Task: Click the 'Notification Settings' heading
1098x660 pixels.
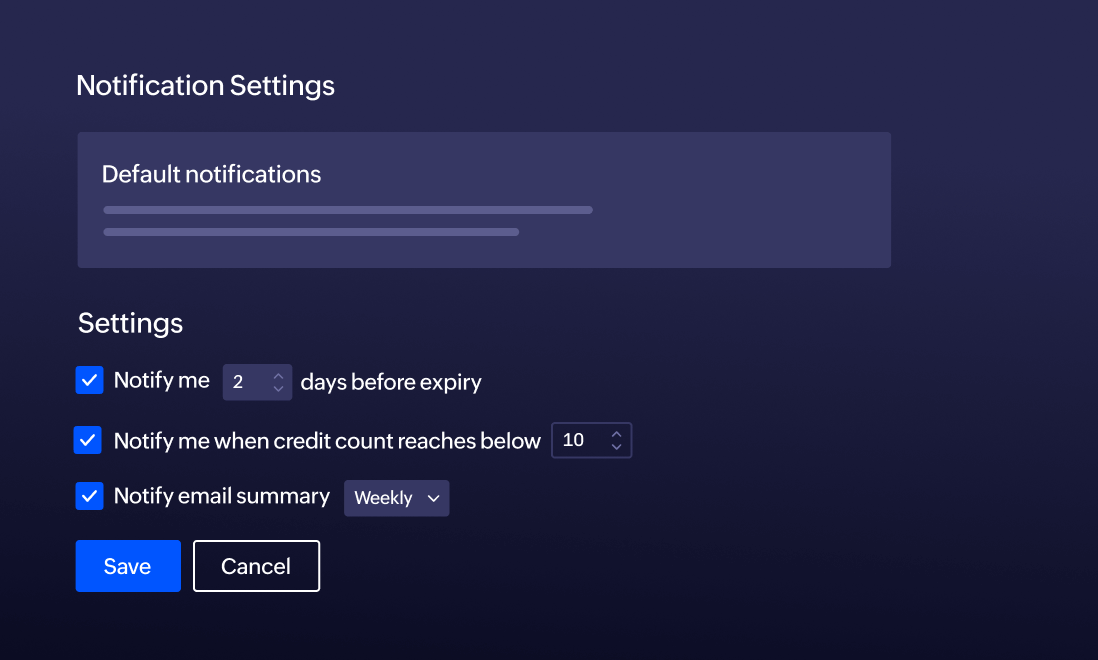Action: coord(205,85)
